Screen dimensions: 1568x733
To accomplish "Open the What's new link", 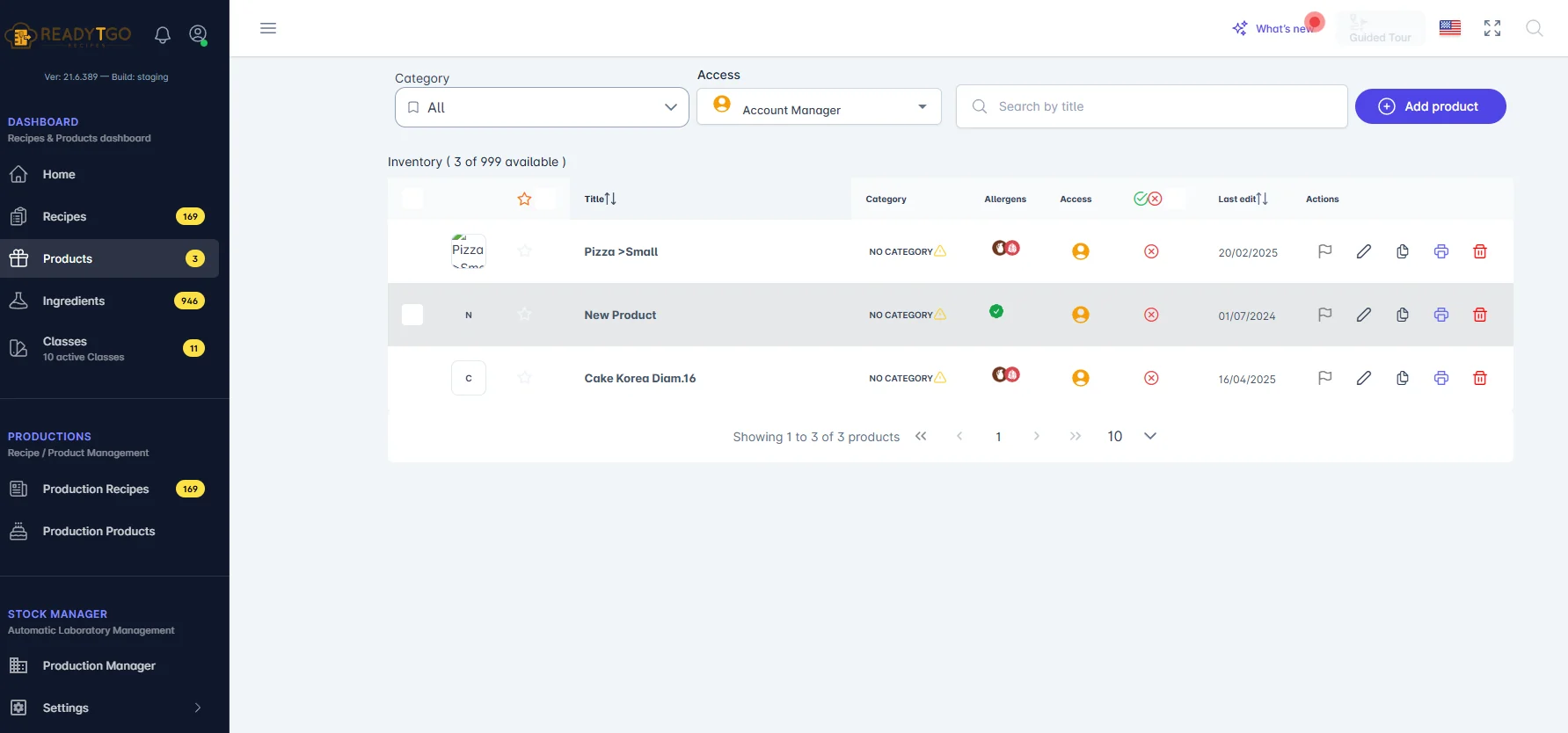I will coord(1276,28).
